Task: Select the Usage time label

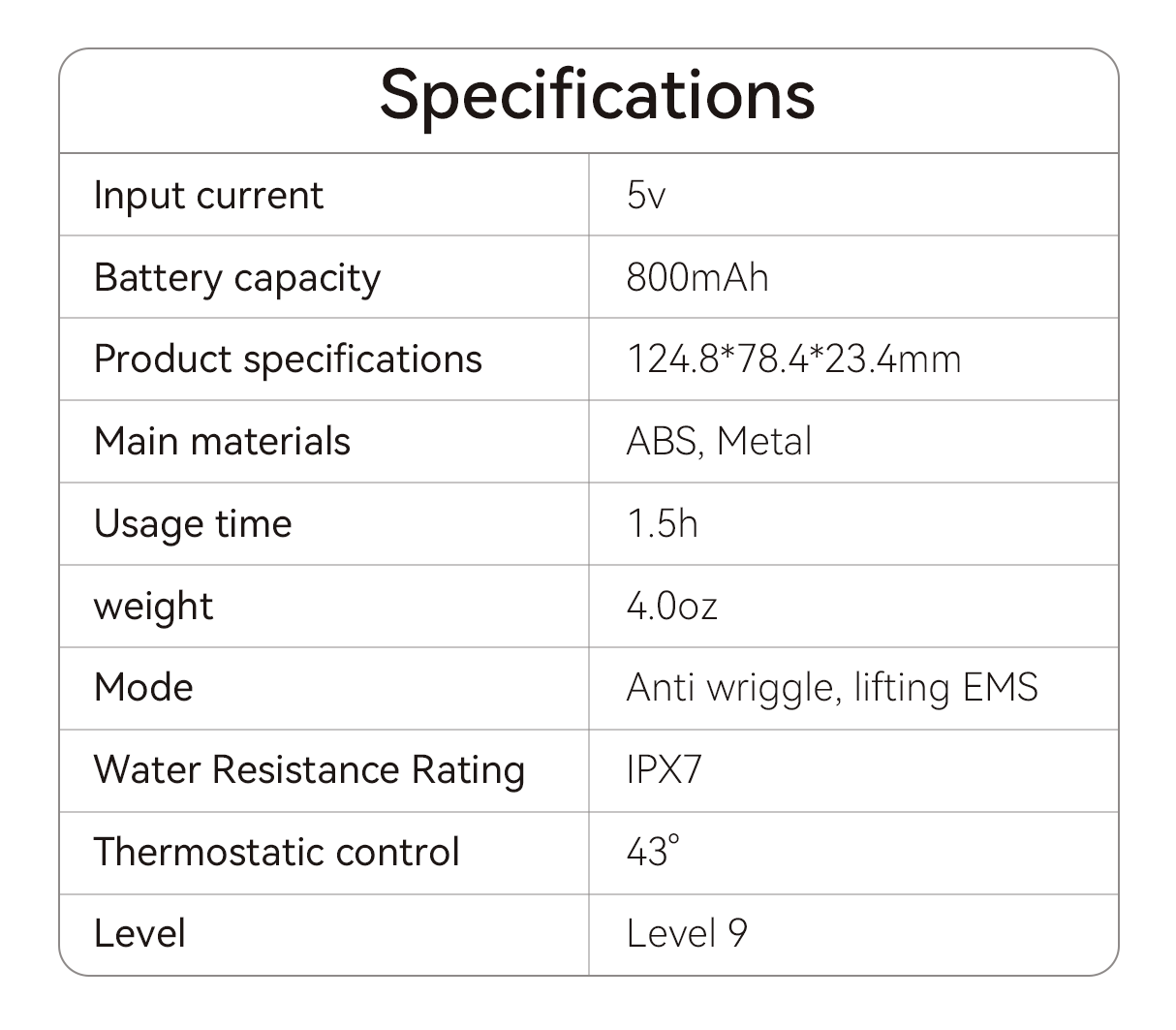Action: [193, 524]
